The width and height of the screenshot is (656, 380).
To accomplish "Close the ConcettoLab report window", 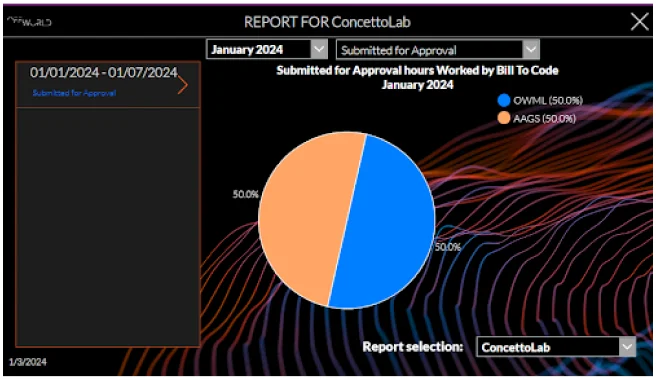I will 639,22.
